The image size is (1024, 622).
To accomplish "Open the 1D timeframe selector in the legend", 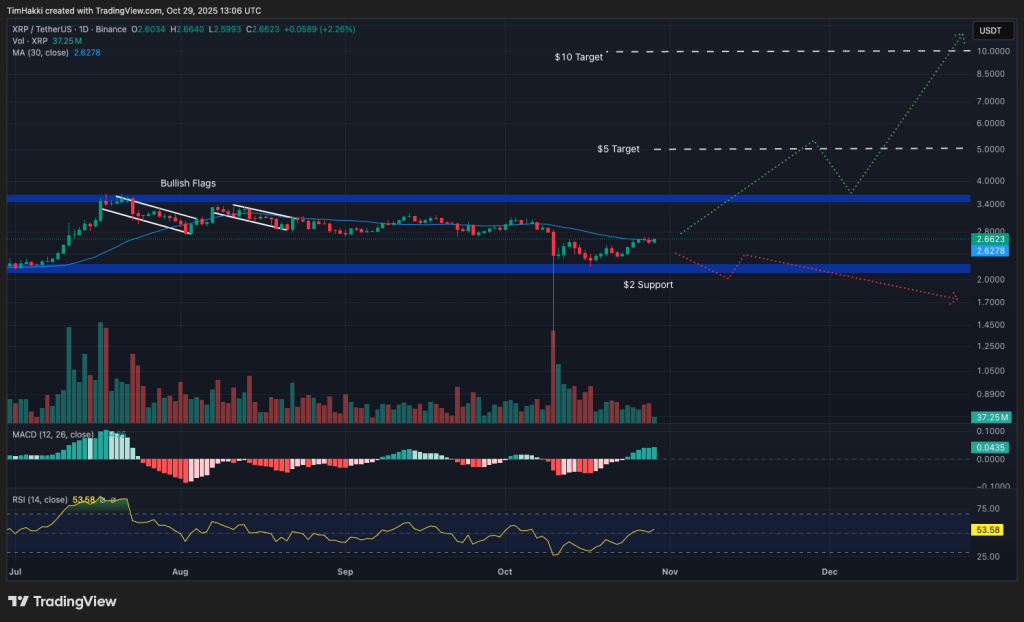I will [83, 30].
